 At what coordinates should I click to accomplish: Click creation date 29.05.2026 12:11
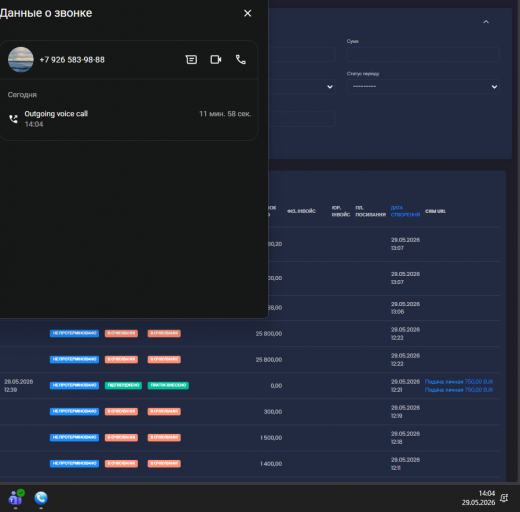click(405, 464)
